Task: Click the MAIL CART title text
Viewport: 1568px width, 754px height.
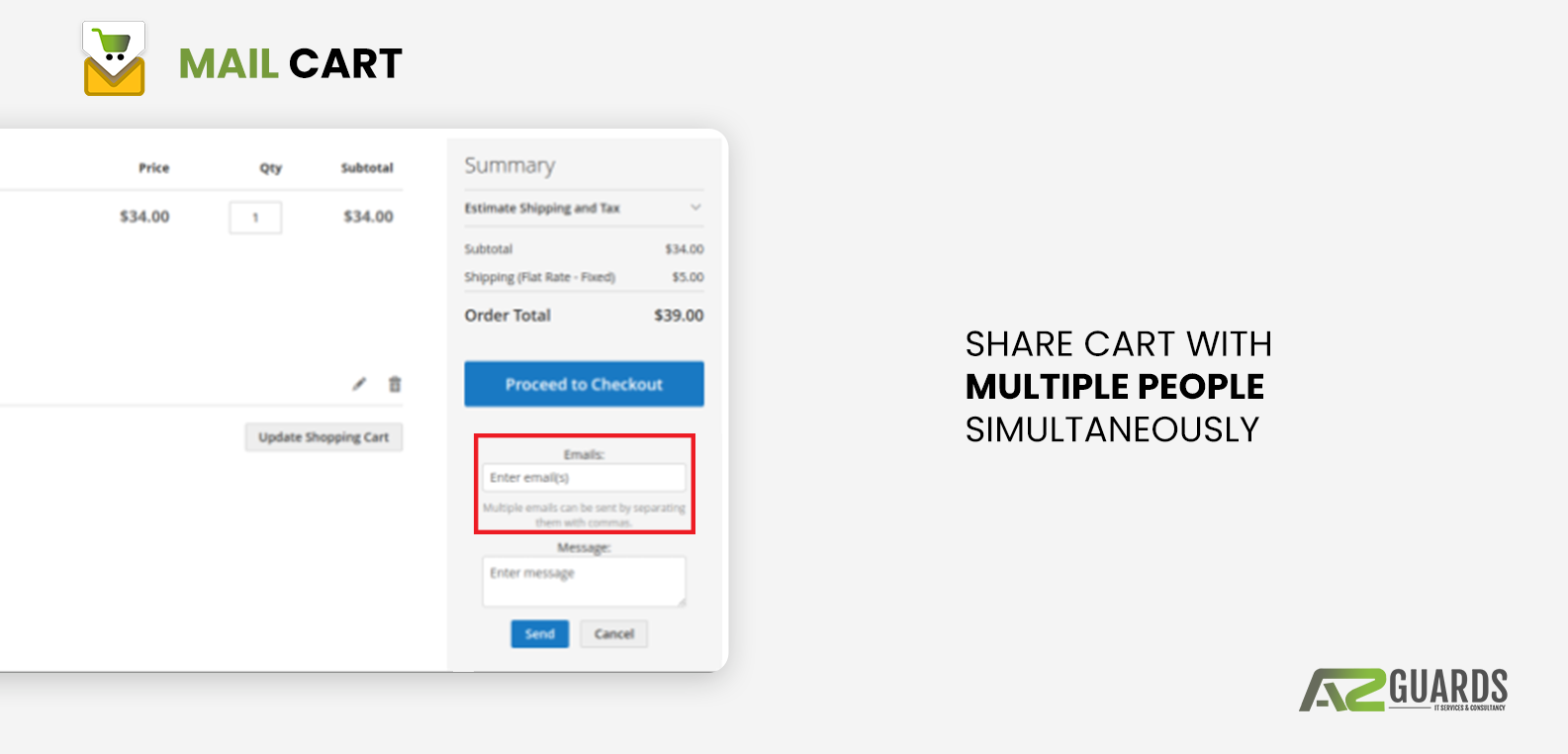Action: click(290, 64)
